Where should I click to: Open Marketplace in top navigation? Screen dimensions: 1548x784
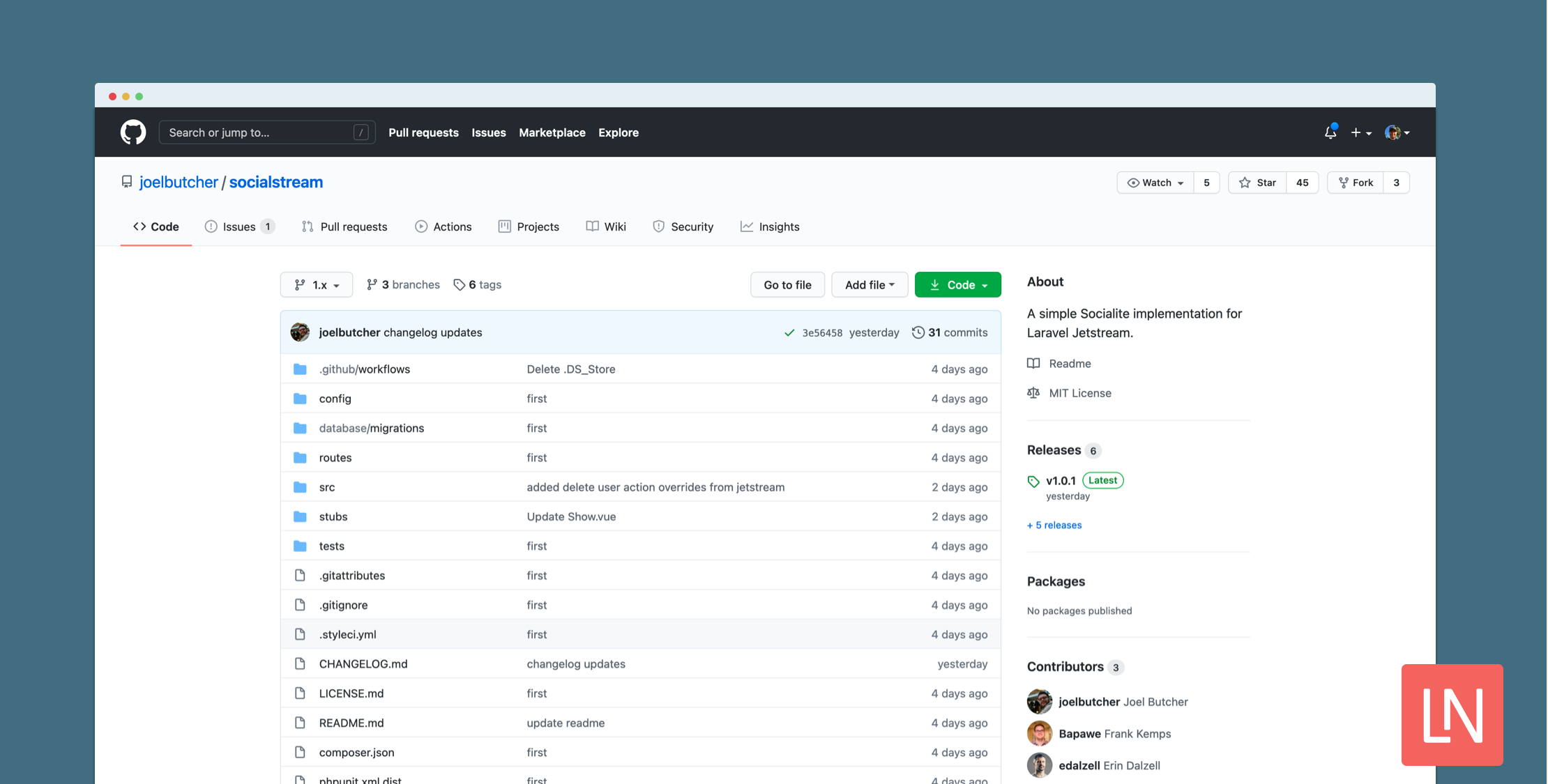tap(552, 132)
